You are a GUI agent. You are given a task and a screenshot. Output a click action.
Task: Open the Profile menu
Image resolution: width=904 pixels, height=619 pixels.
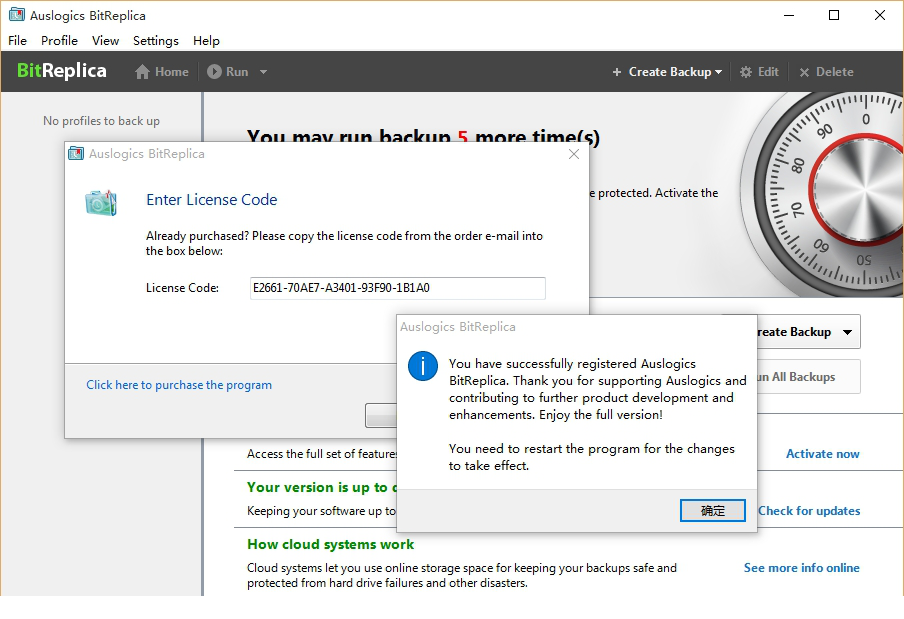pos(59,41)
